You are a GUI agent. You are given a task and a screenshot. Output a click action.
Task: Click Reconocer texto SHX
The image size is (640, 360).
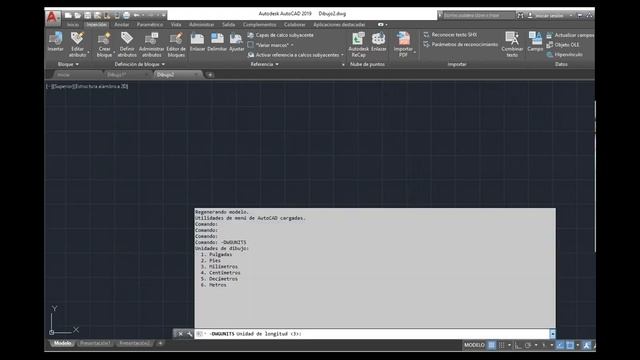pos(450,35)
